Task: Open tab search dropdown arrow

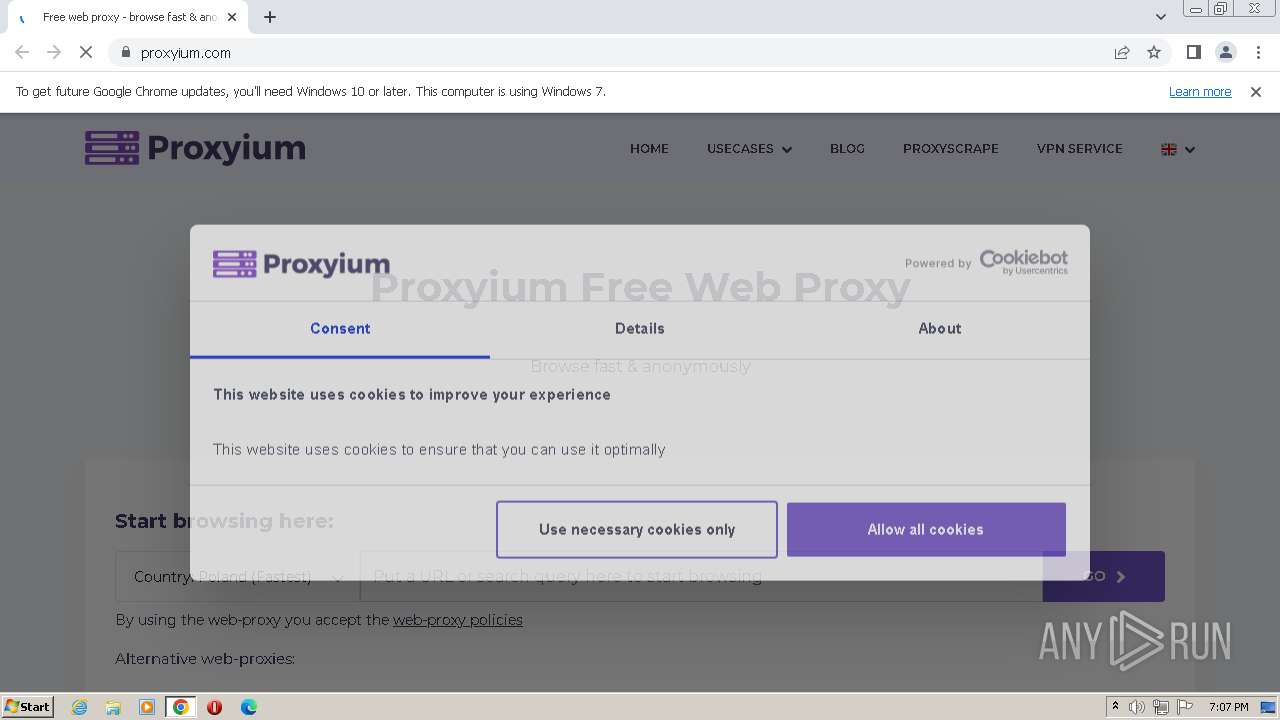Action: point(1161,17)
